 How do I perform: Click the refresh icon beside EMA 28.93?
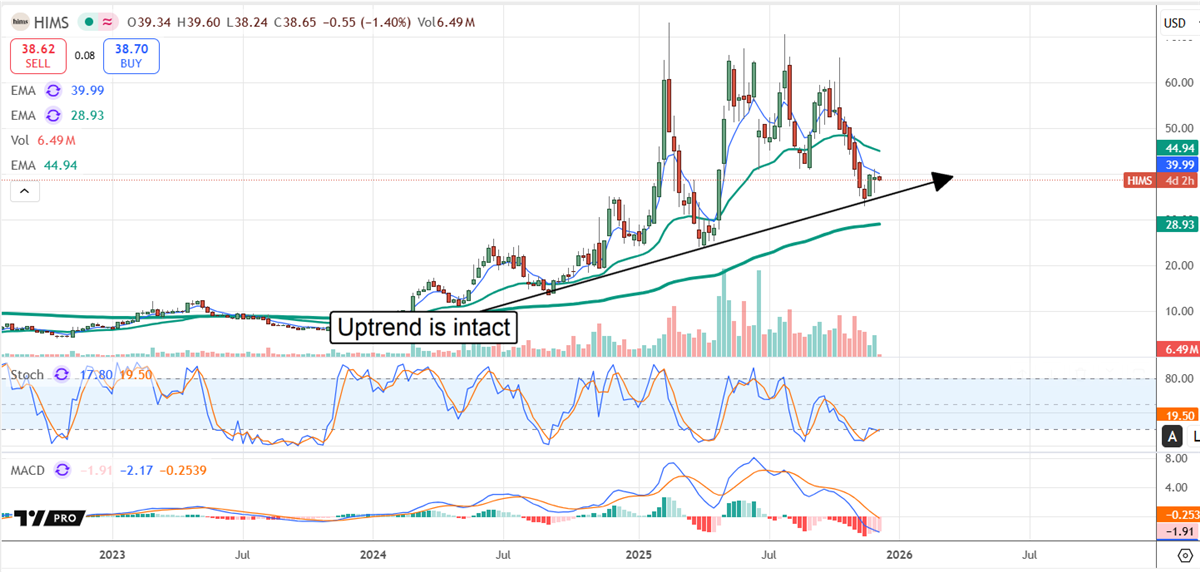[54, 116]
